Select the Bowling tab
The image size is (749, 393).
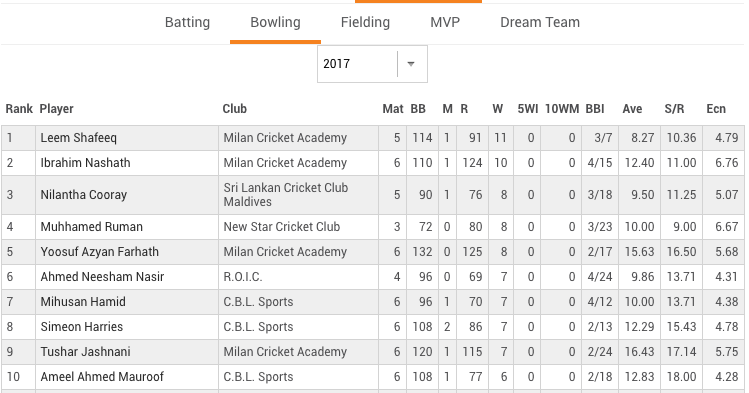pyautogui.click(x=275, y=22)
